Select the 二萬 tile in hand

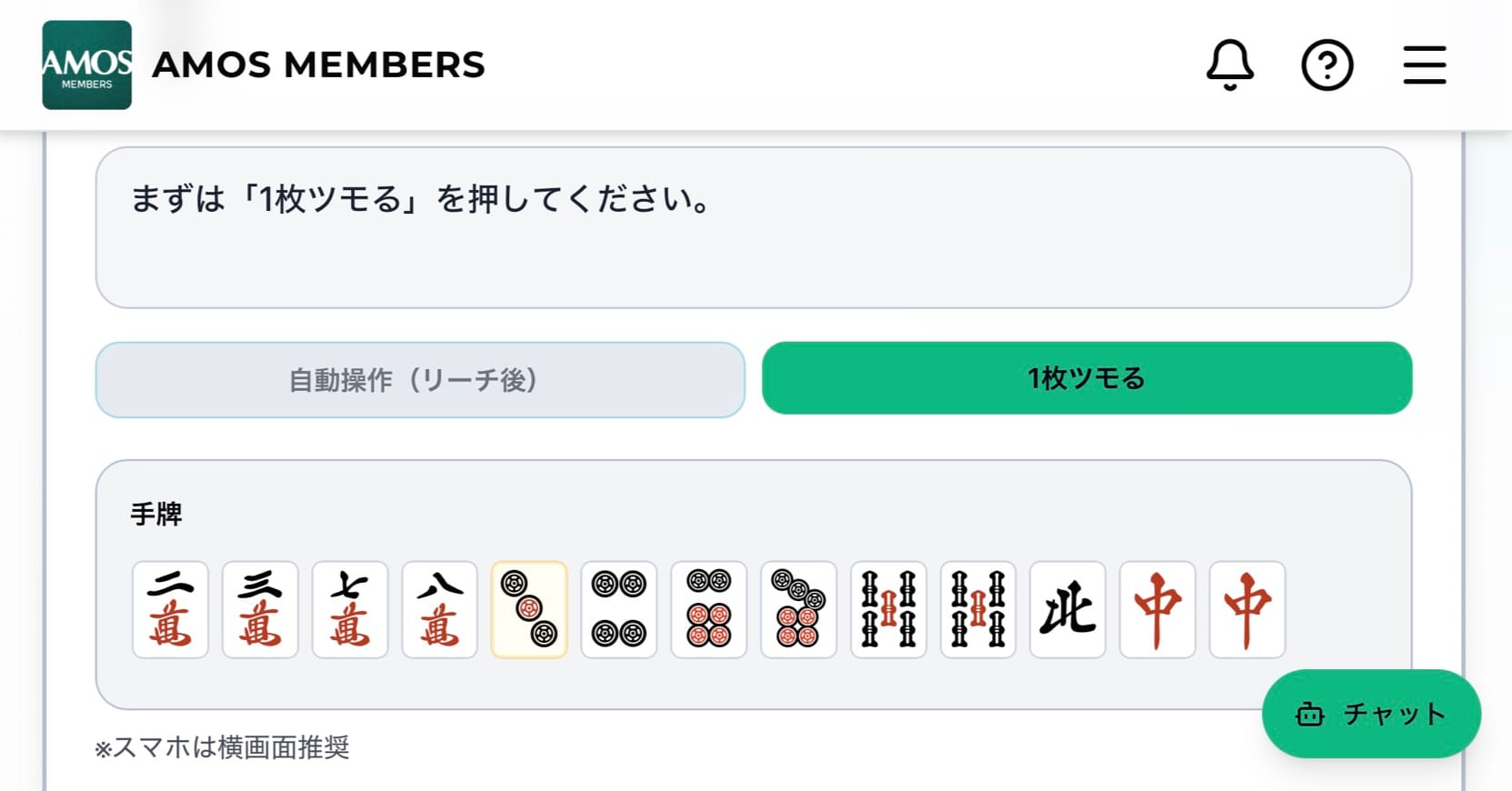(170, 609)
